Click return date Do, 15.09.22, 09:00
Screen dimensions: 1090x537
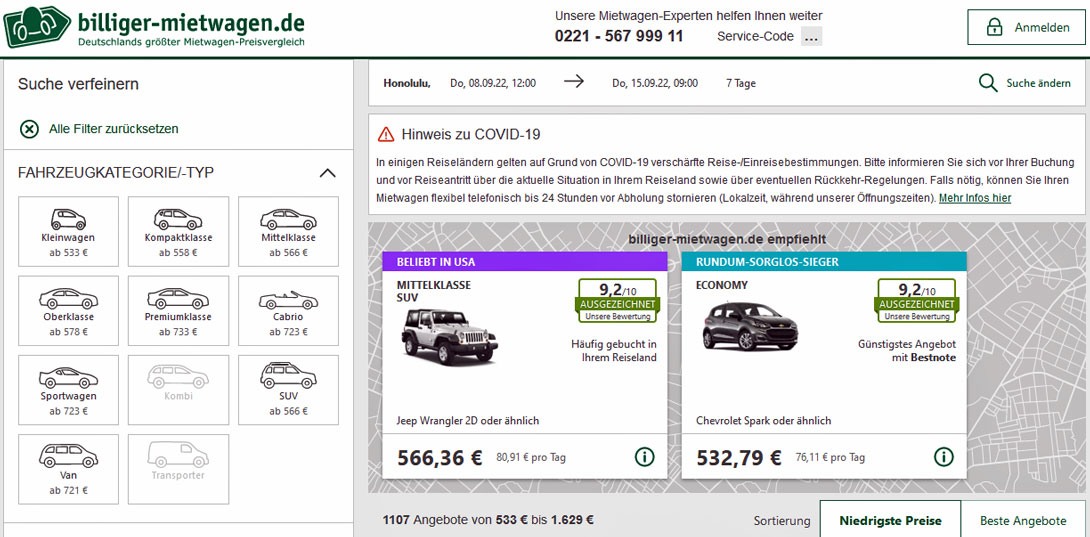(655, 83)
